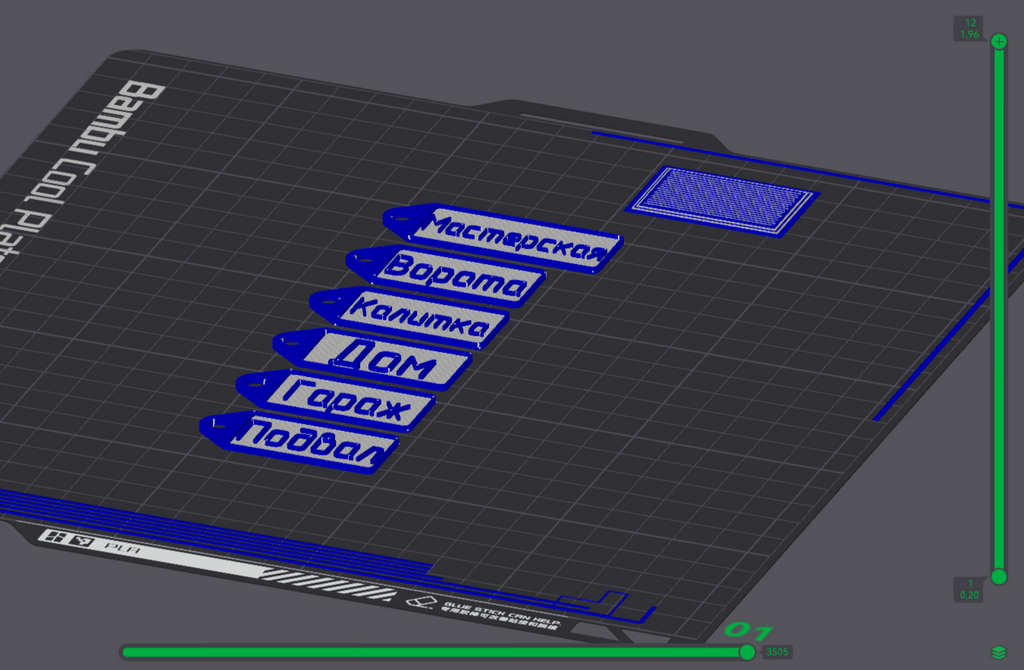This screenshot has height=670, width=1024.
Task: Click the PLA marking on the plate edge
Action: pos(123,547)
